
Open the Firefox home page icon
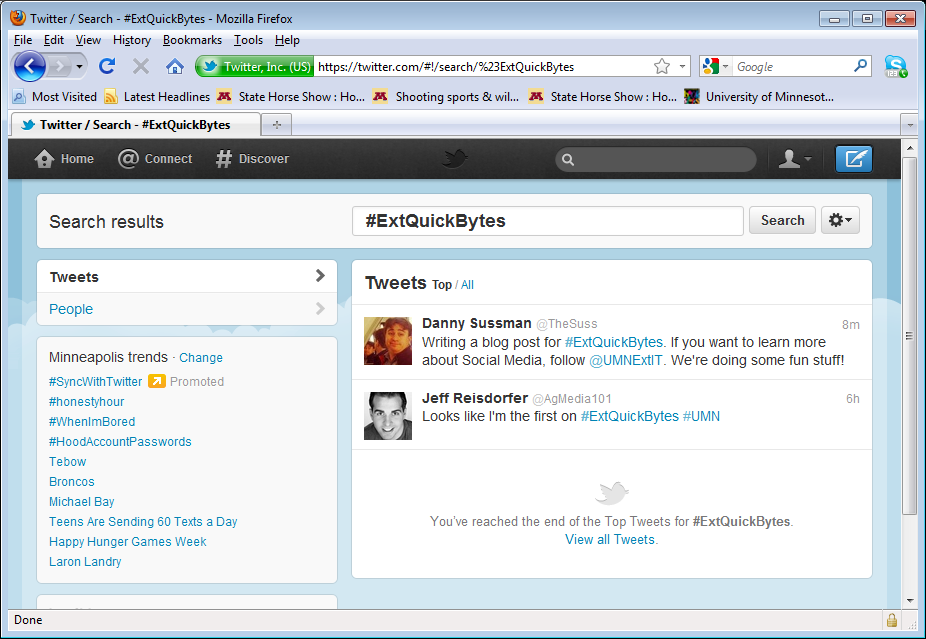(174, 66)
